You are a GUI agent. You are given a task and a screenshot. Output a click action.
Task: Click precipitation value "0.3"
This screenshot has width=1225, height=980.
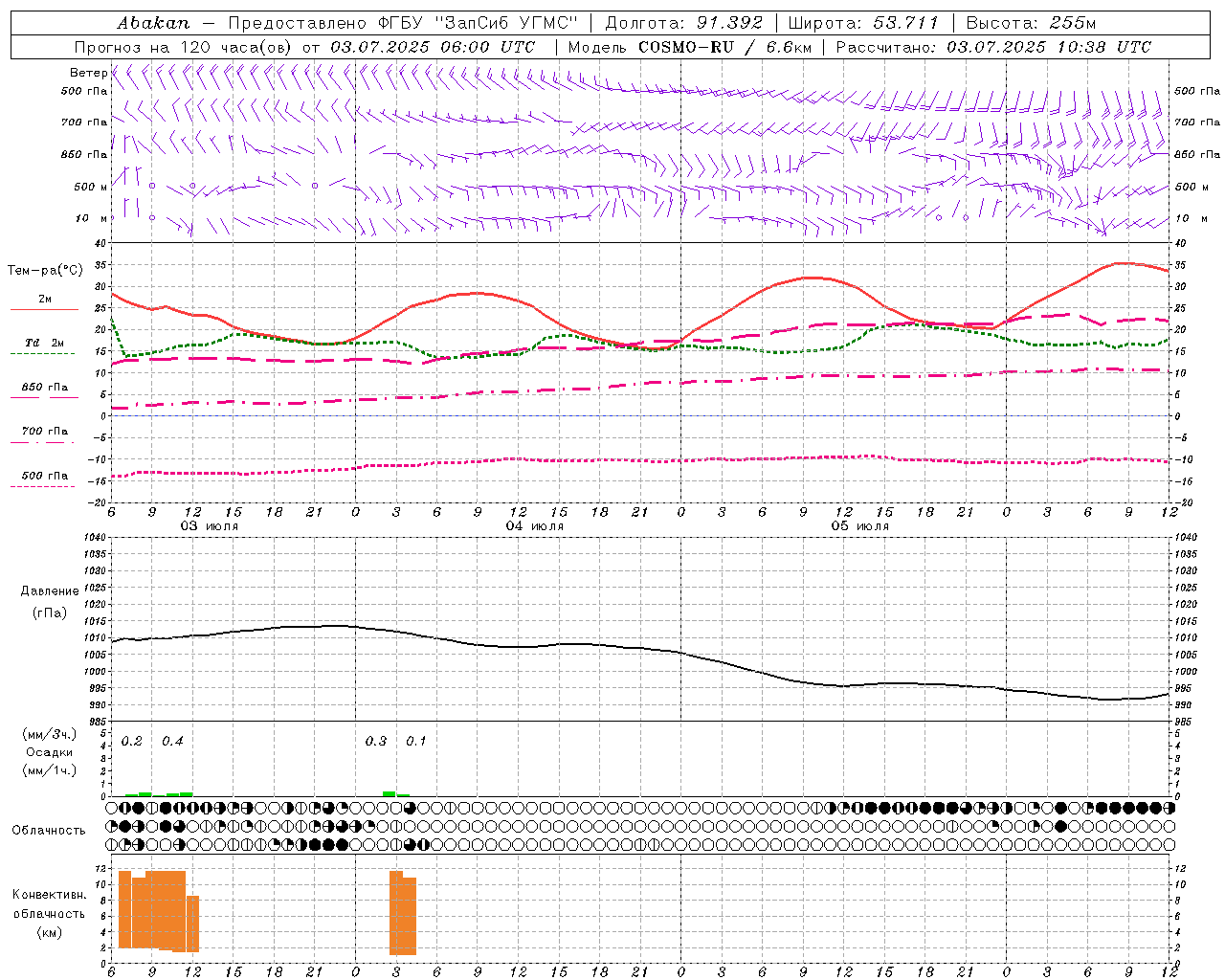point(376,742)
